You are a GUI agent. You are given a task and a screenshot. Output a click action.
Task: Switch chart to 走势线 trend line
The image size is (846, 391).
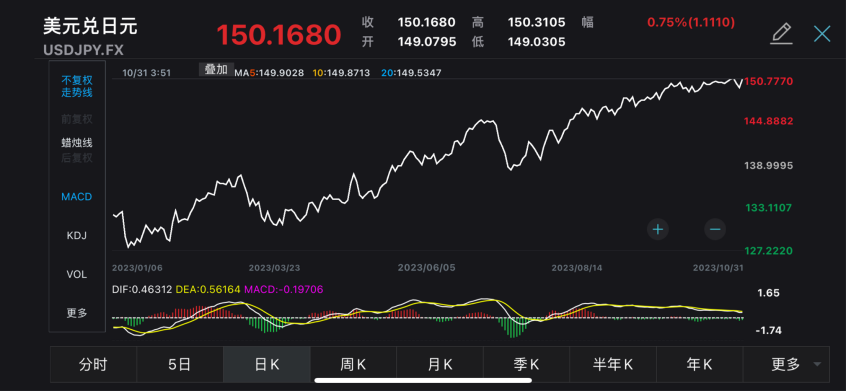tap(77, 93)
